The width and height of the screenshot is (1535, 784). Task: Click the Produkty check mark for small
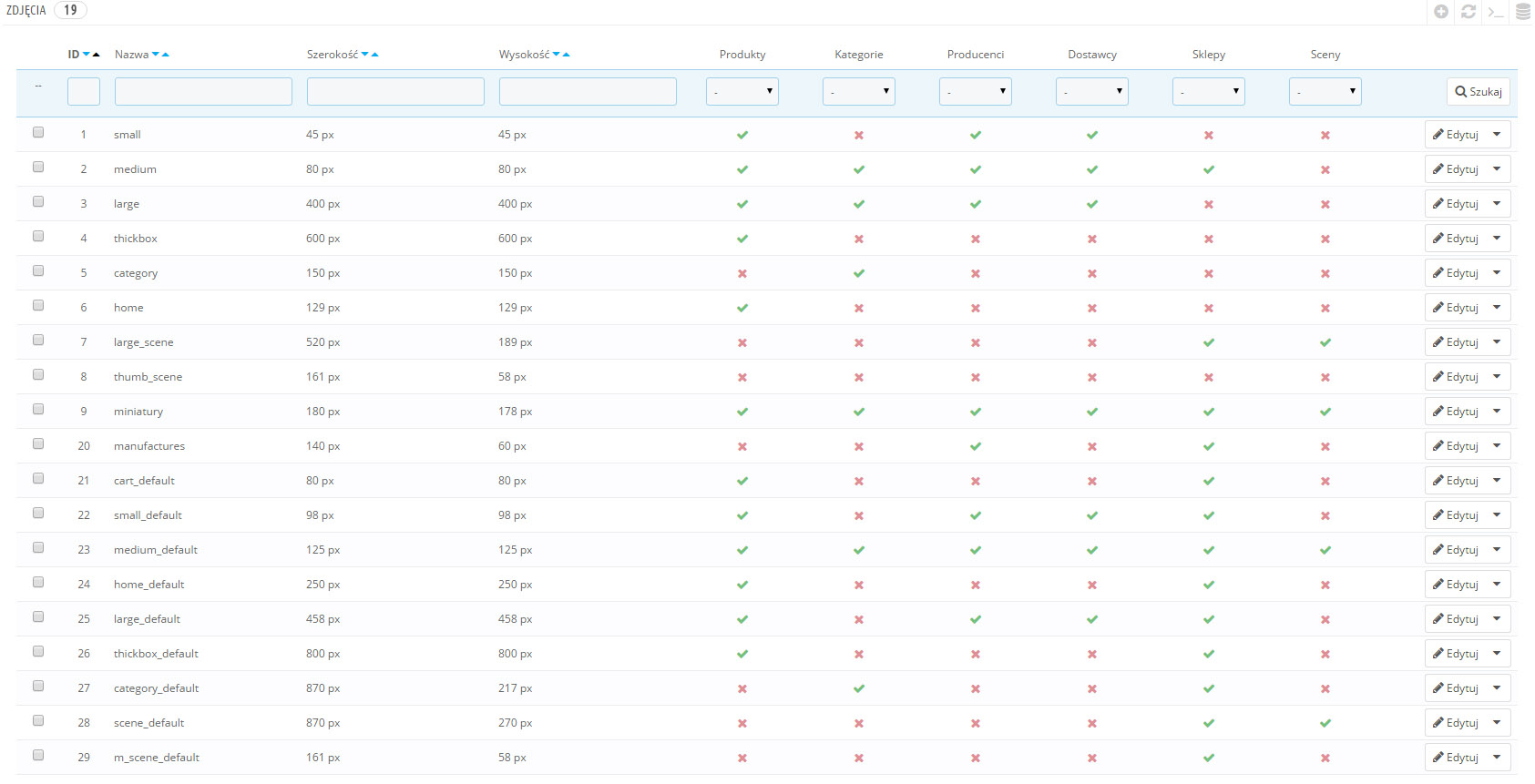[742, 135]
